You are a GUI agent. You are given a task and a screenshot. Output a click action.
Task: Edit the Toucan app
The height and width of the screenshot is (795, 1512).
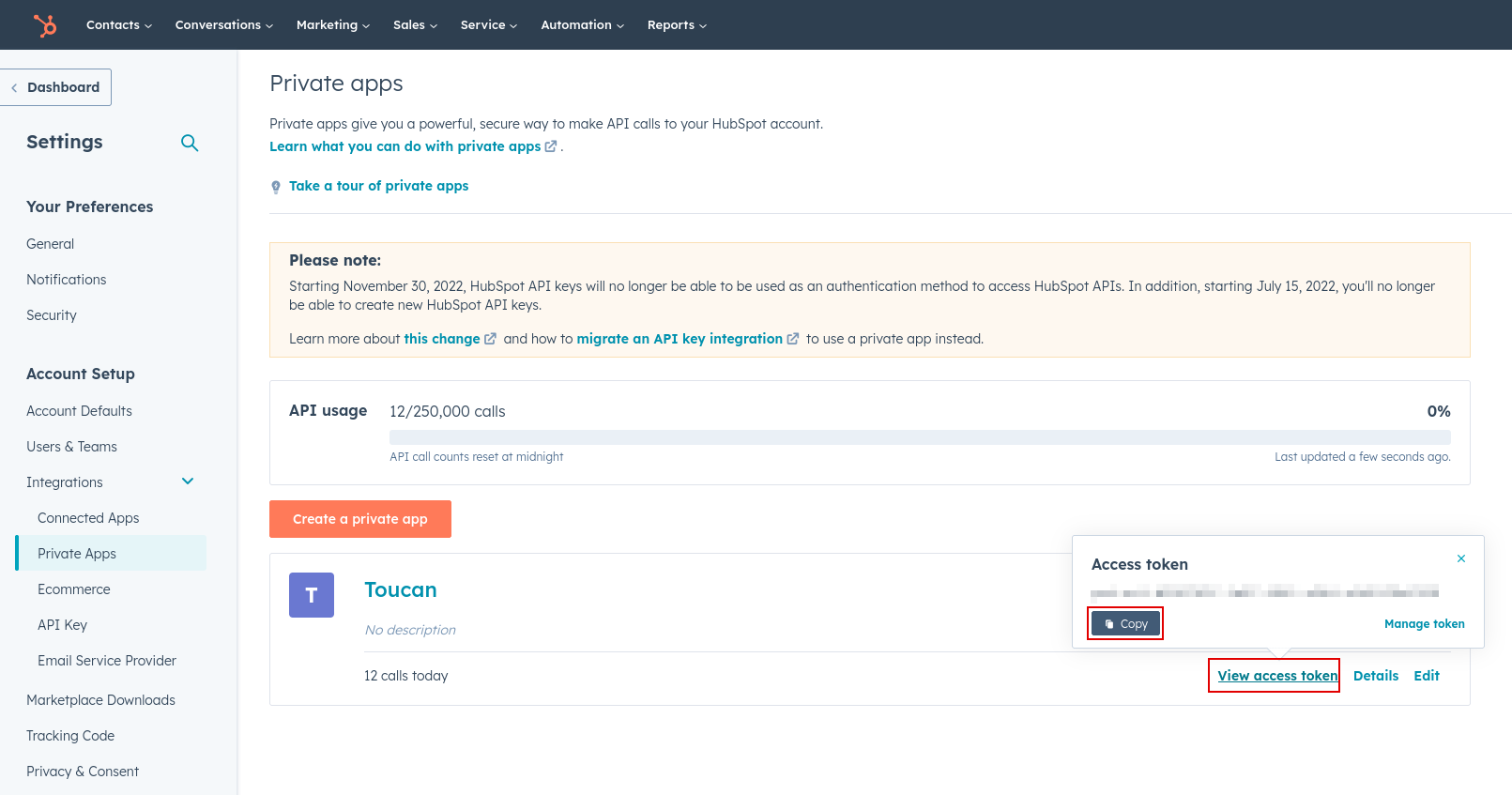pos(1427,676)
